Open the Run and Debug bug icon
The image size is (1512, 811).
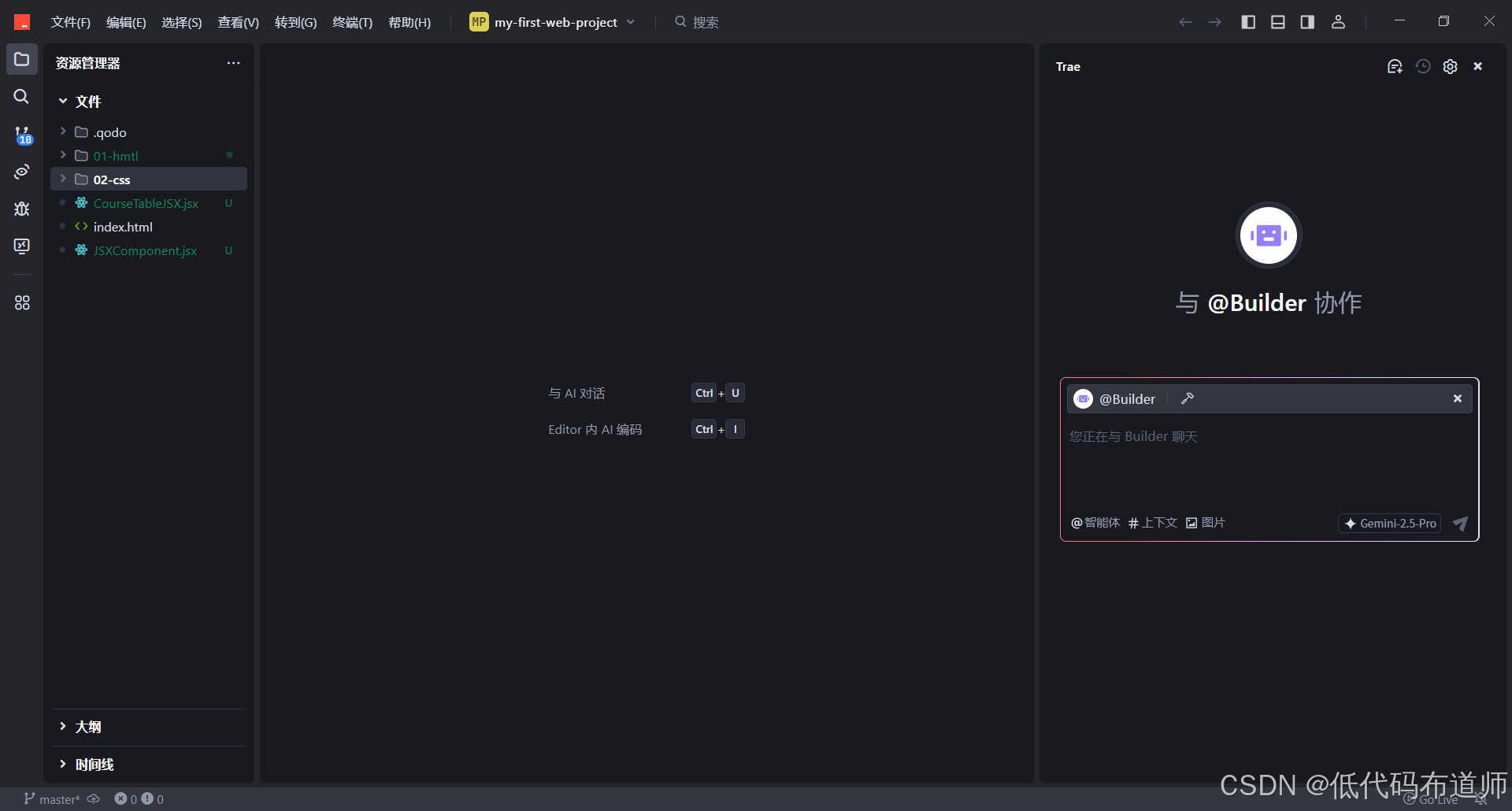(22, 209)
